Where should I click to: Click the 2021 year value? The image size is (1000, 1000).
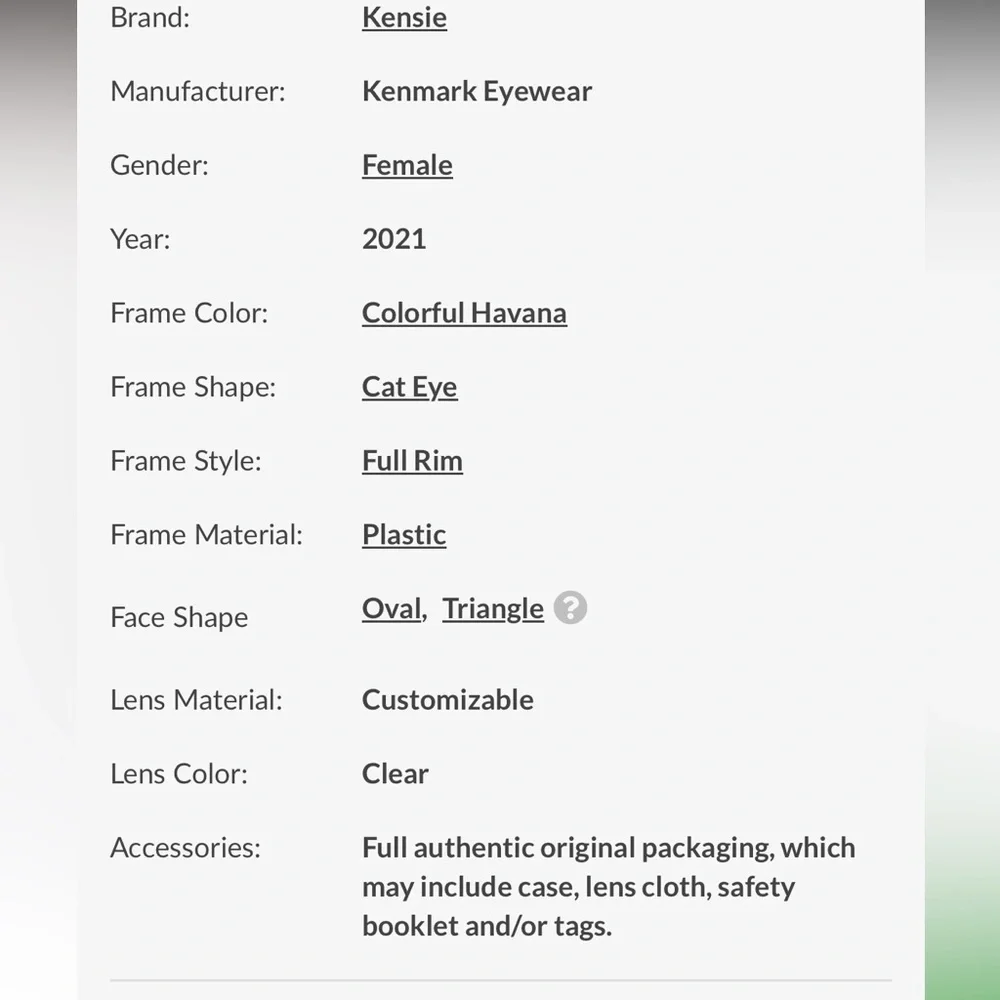pos(394,239)
